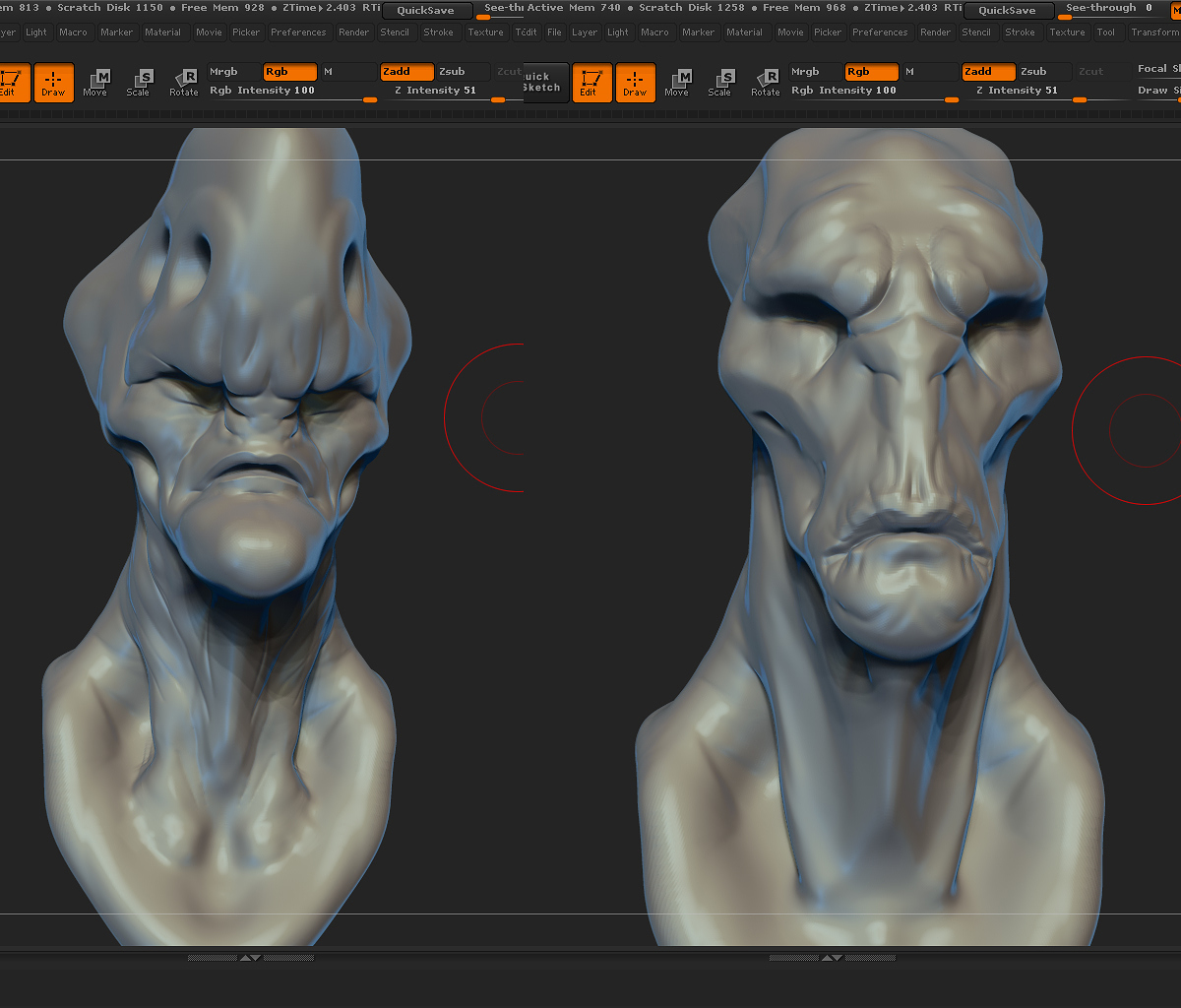This screenshot has height=1008, width=1181.
Task: Switch to Zsub in the right view
Action: coord(1044,72)
